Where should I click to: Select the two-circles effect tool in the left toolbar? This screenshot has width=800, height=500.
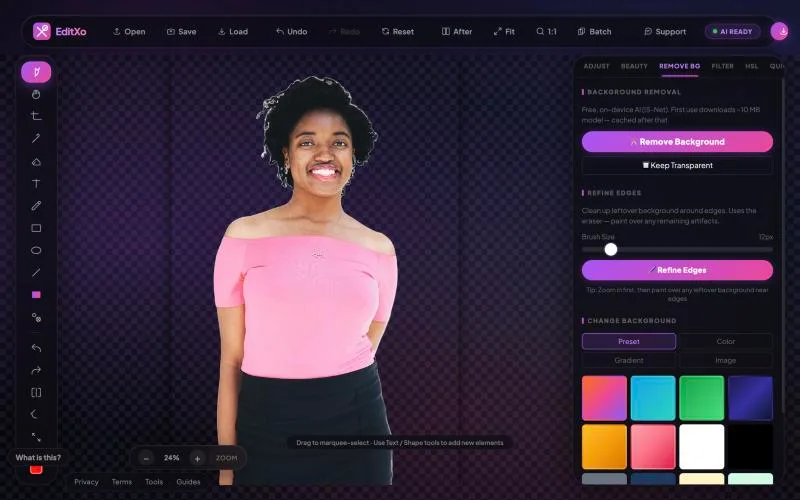tap(36, 317)
